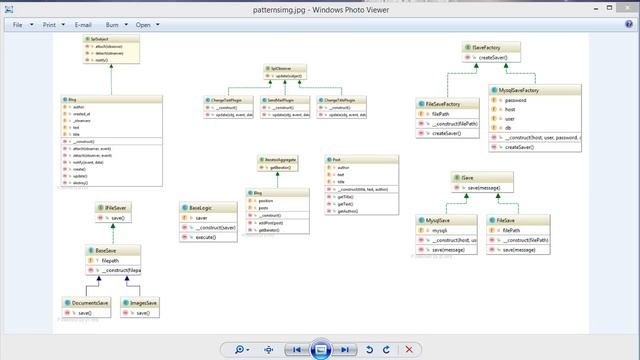Image resolution: width=640 pixels, height=360 pixels.
Task: Open Photo Viewer help icon
Action: [629, 24]
